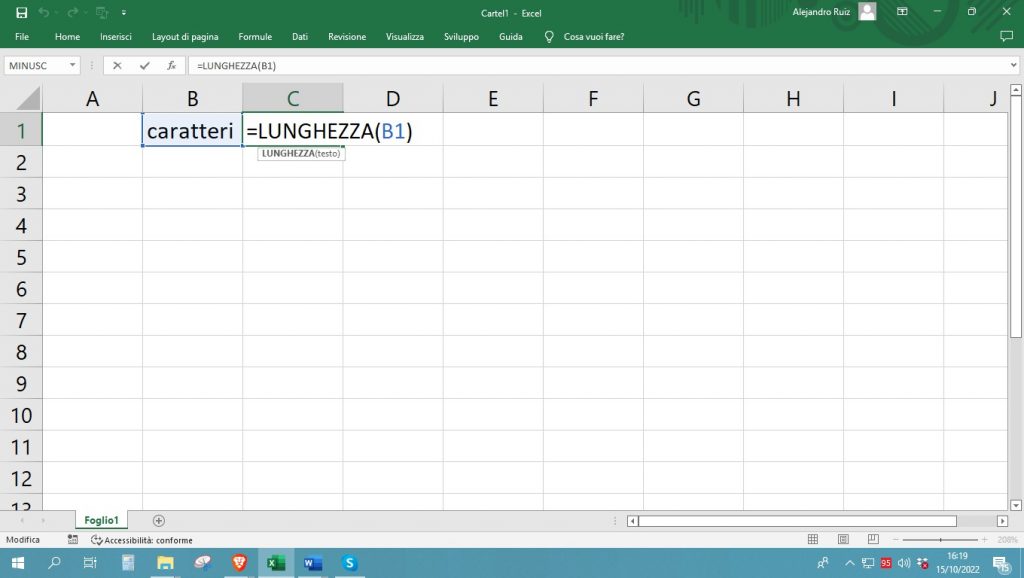Open the Formule ribbon tab
This screenshot has width=1024, height=578.
pyautogui.click(x=255, y=37)
